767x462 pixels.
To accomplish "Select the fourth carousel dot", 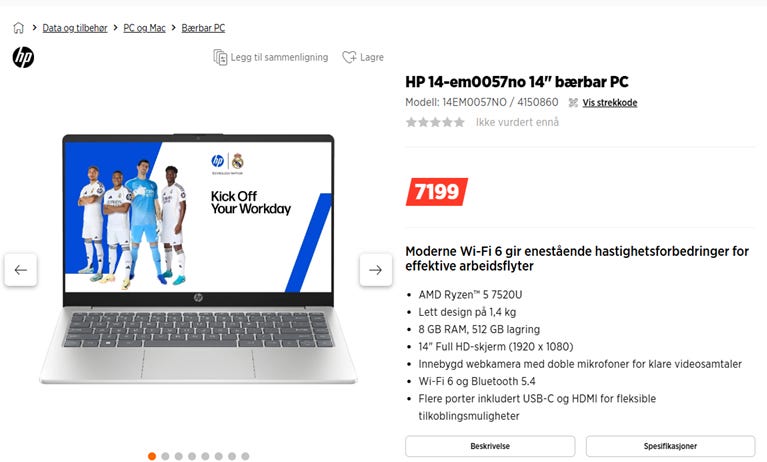I will tap(192, 456).
